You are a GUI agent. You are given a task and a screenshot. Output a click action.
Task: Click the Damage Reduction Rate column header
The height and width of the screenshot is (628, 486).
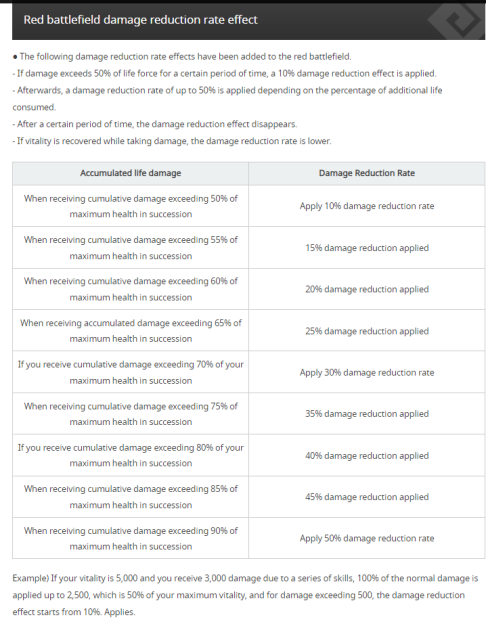(367, 173)
